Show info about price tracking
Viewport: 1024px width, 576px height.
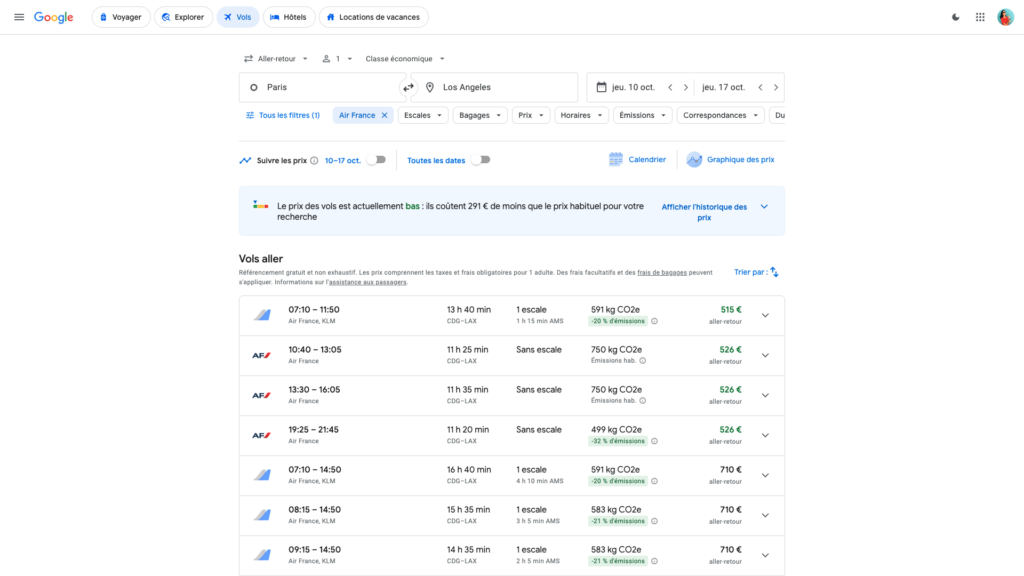pos(314,161)
